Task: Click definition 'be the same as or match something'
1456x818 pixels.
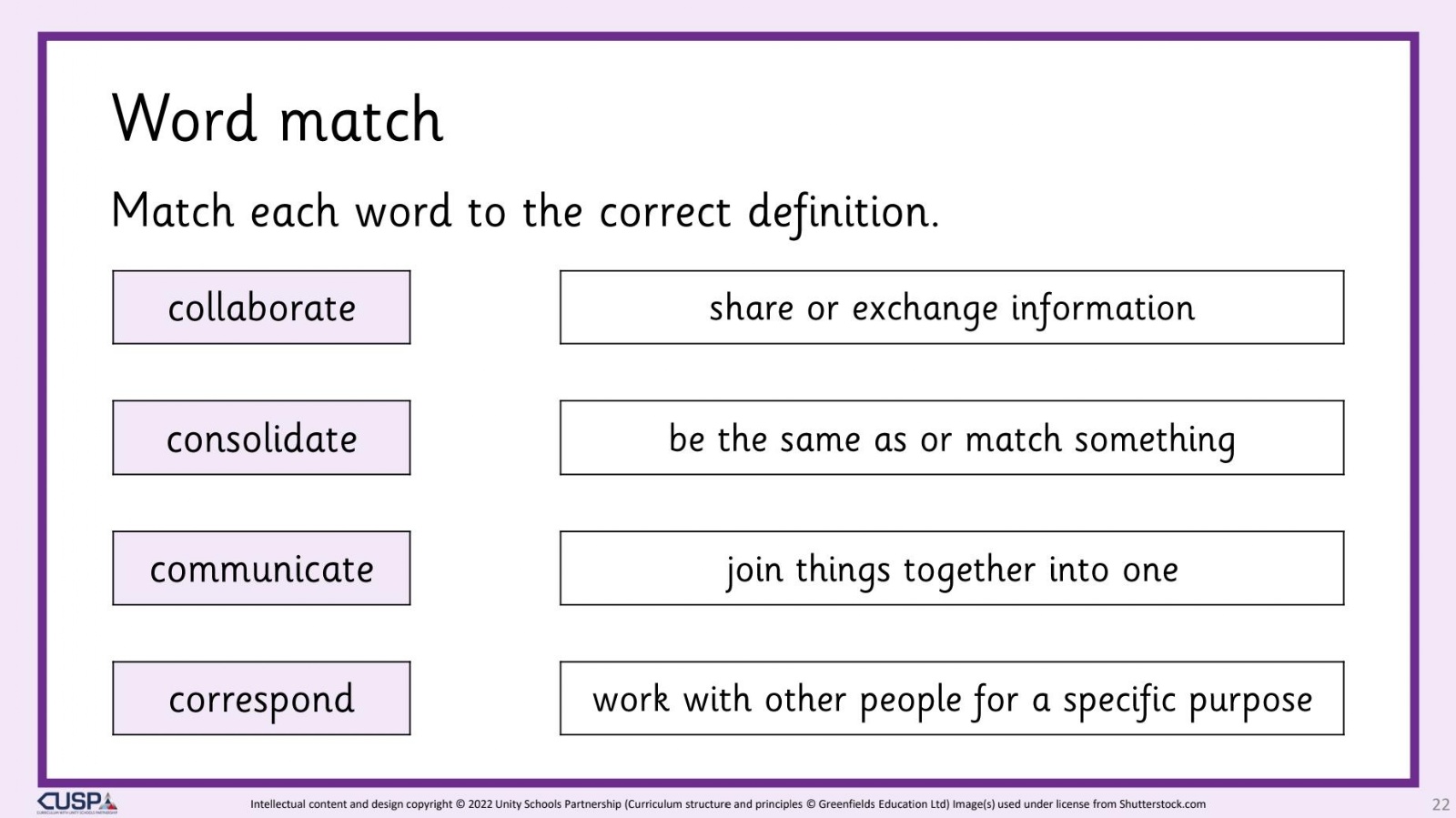Action: click(x=952, y=438)
